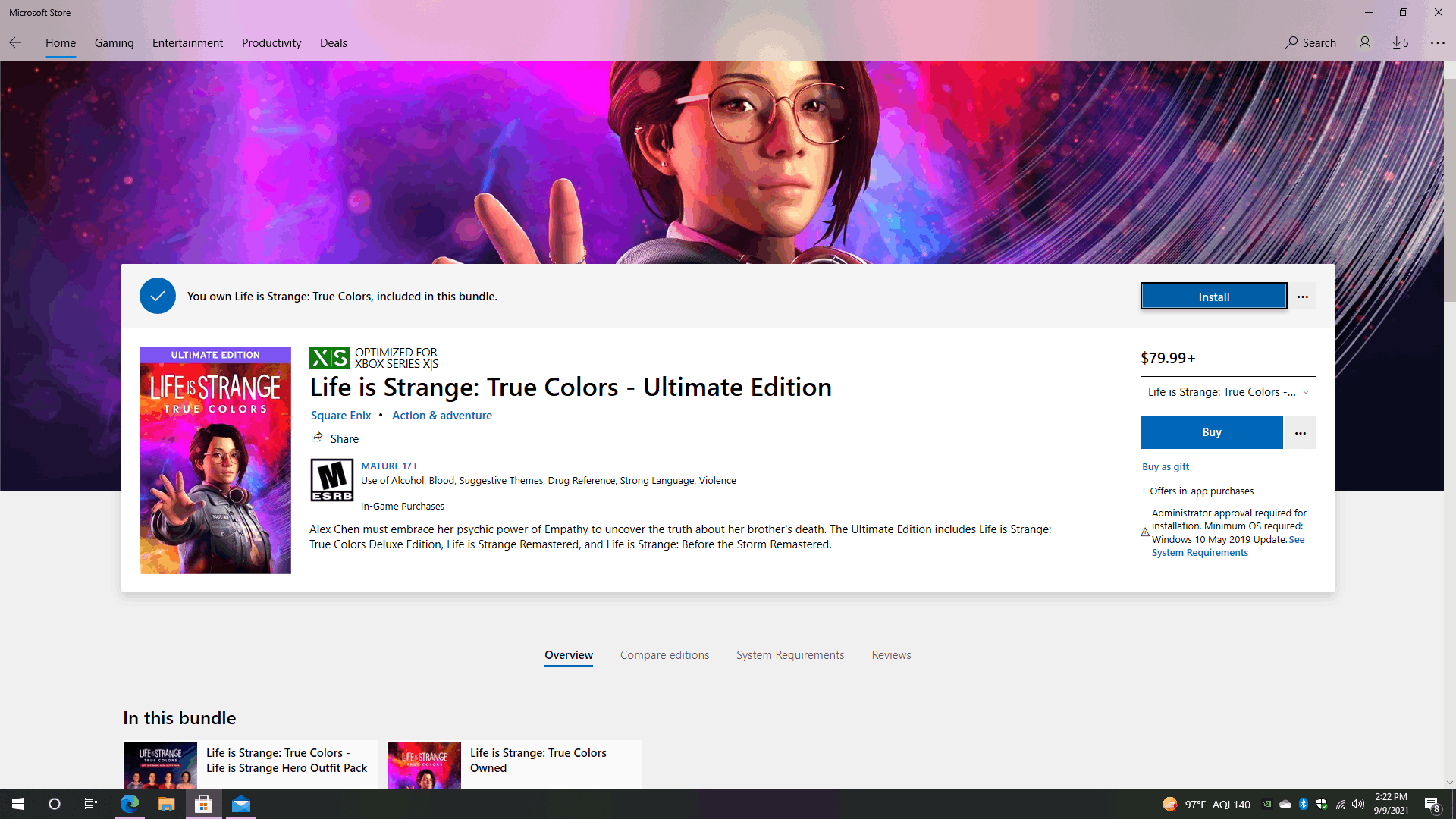Switch to the Gaming tab
This screenshot has width=1456, height=819.
tap(114, 43)
